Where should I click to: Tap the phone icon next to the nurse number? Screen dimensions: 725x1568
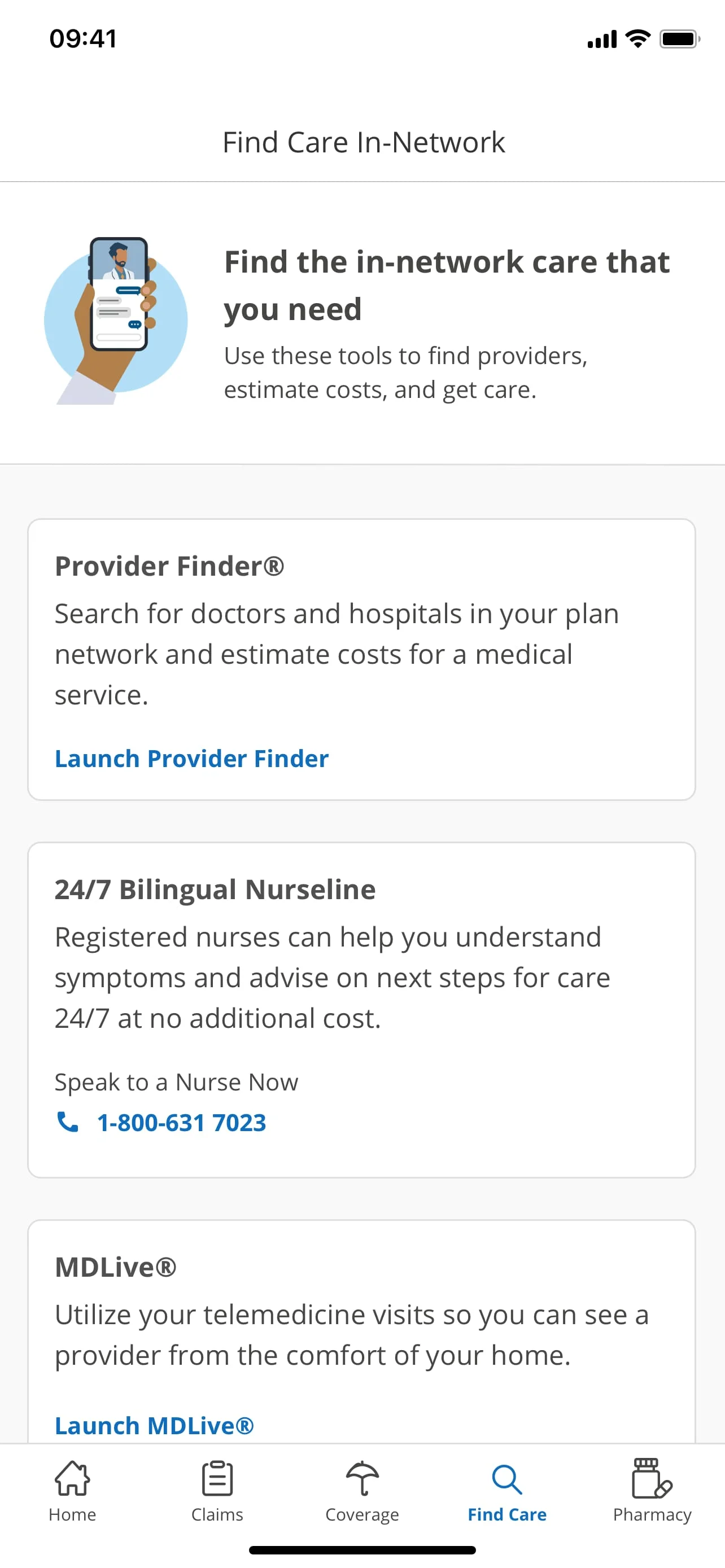click(68, 1122)
